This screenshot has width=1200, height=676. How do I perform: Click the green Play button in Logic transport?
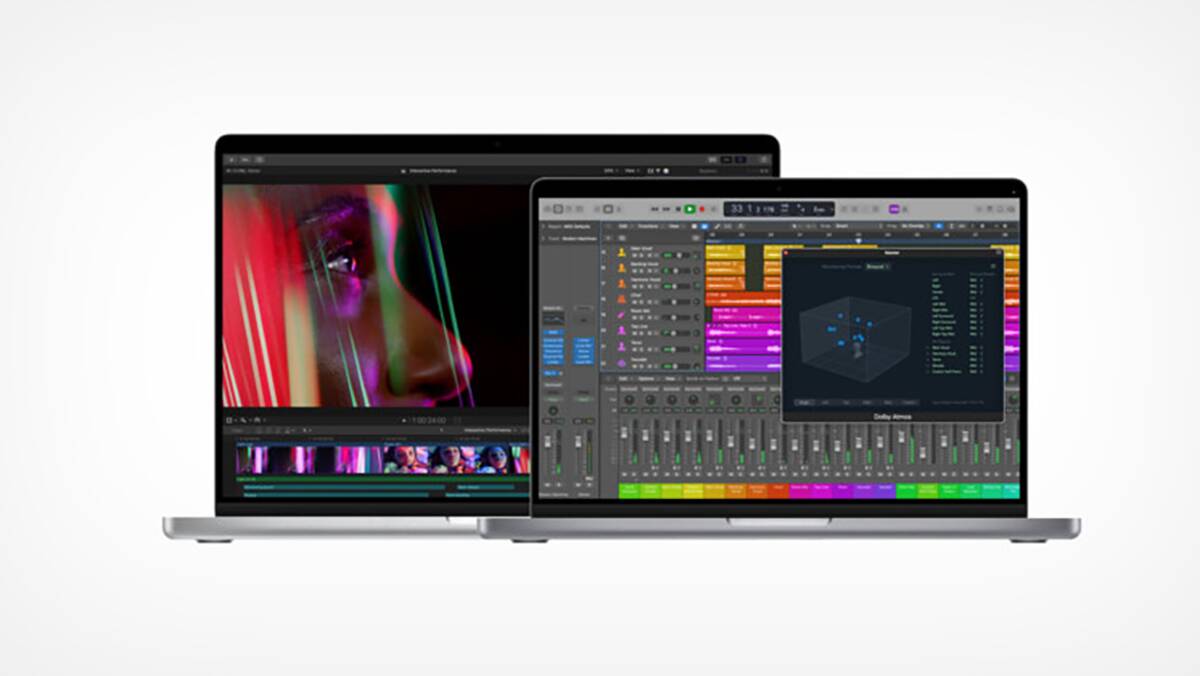click(x=689, y=209)
